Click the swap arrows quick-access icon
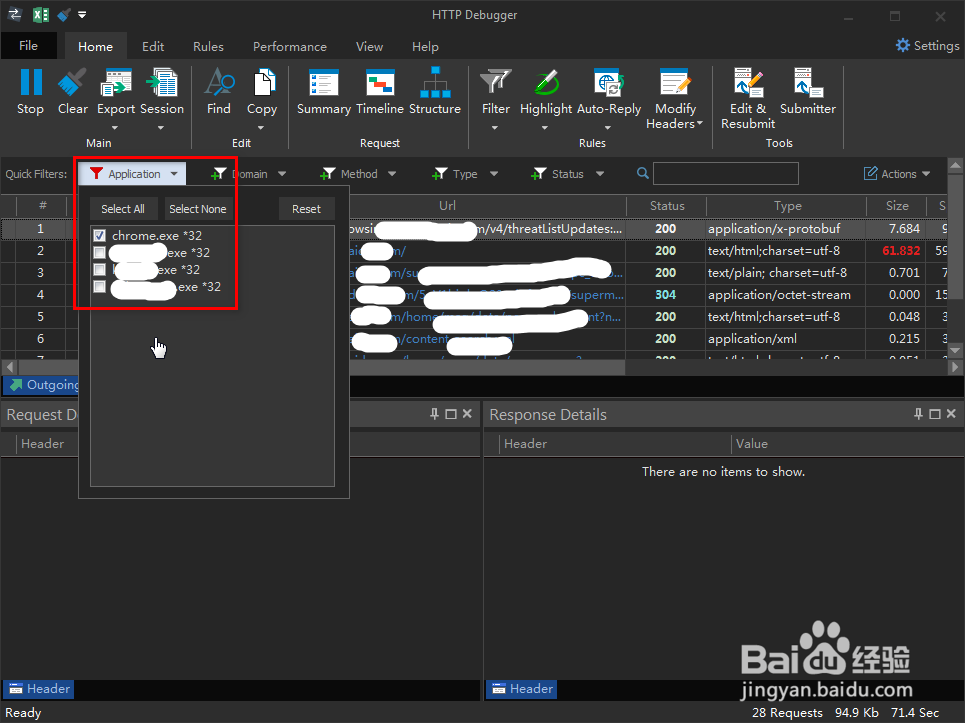965x723 pixels. [14, 14]
